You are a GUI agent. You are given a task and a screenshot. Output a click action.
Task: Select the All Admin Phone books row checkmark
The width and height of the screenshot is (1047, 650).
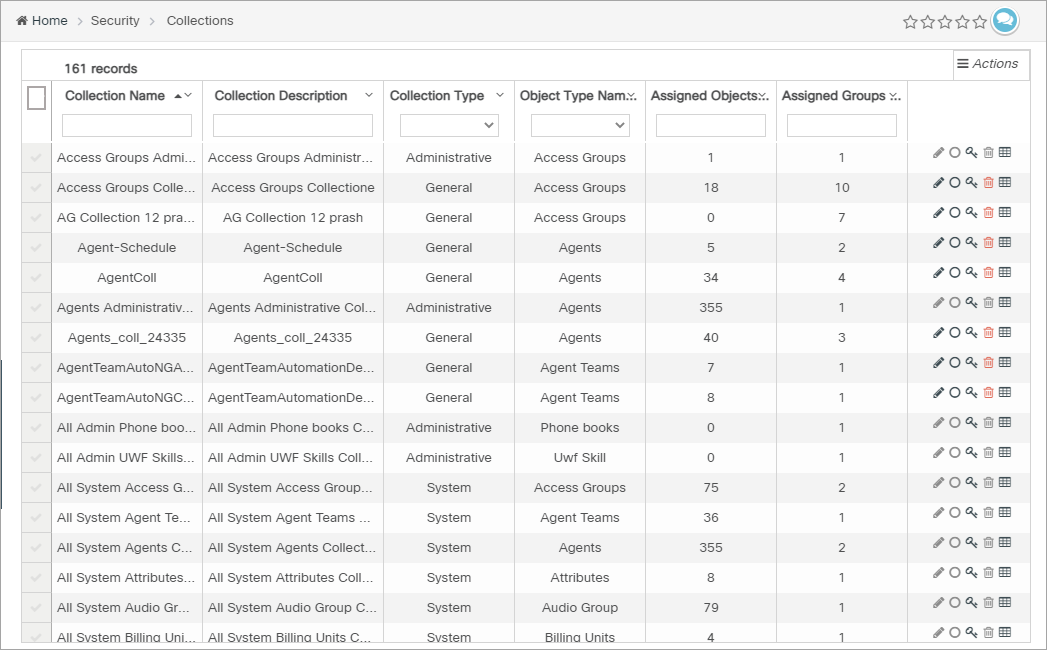click(x=36, y=428)
